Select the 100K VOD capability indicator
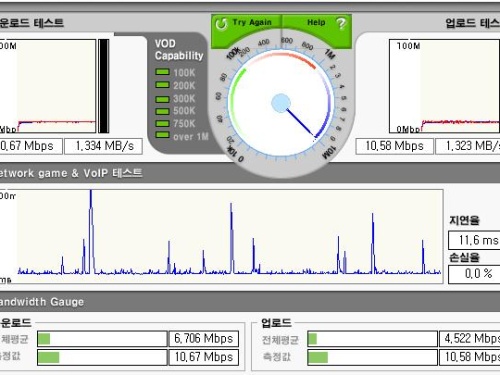 coord(162,72)
